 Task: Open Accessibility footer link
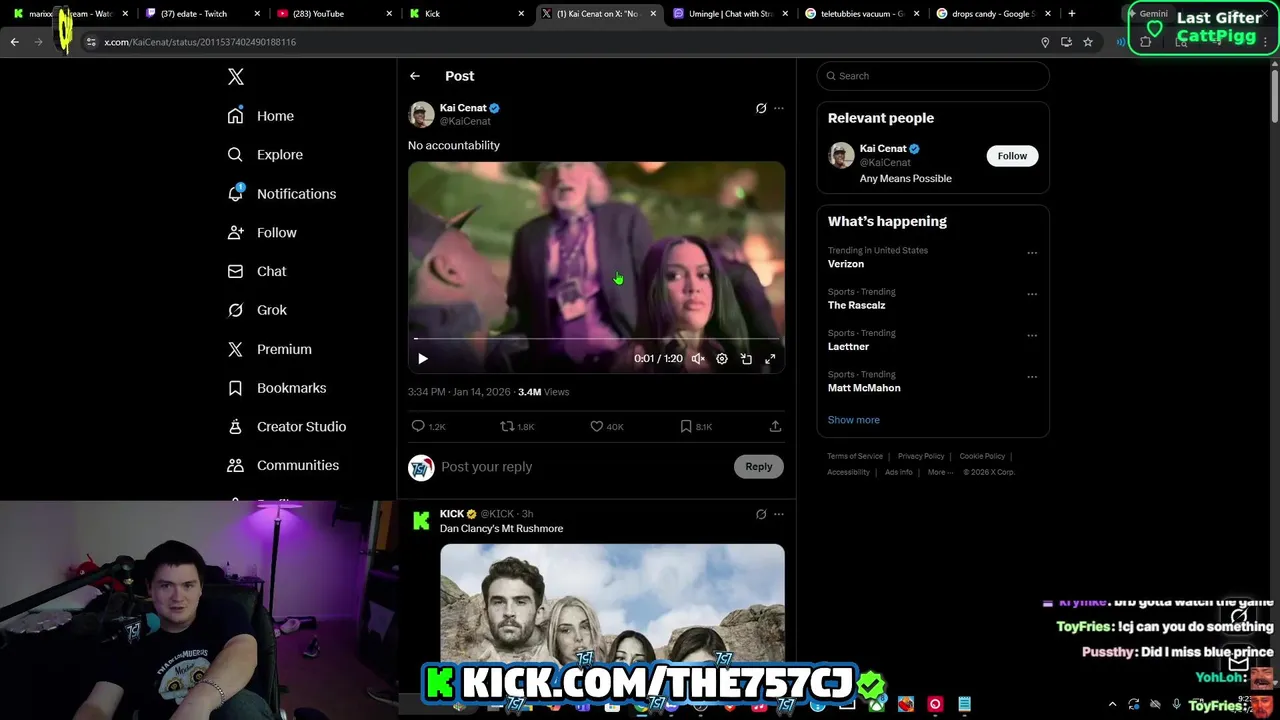pos(848,472)
